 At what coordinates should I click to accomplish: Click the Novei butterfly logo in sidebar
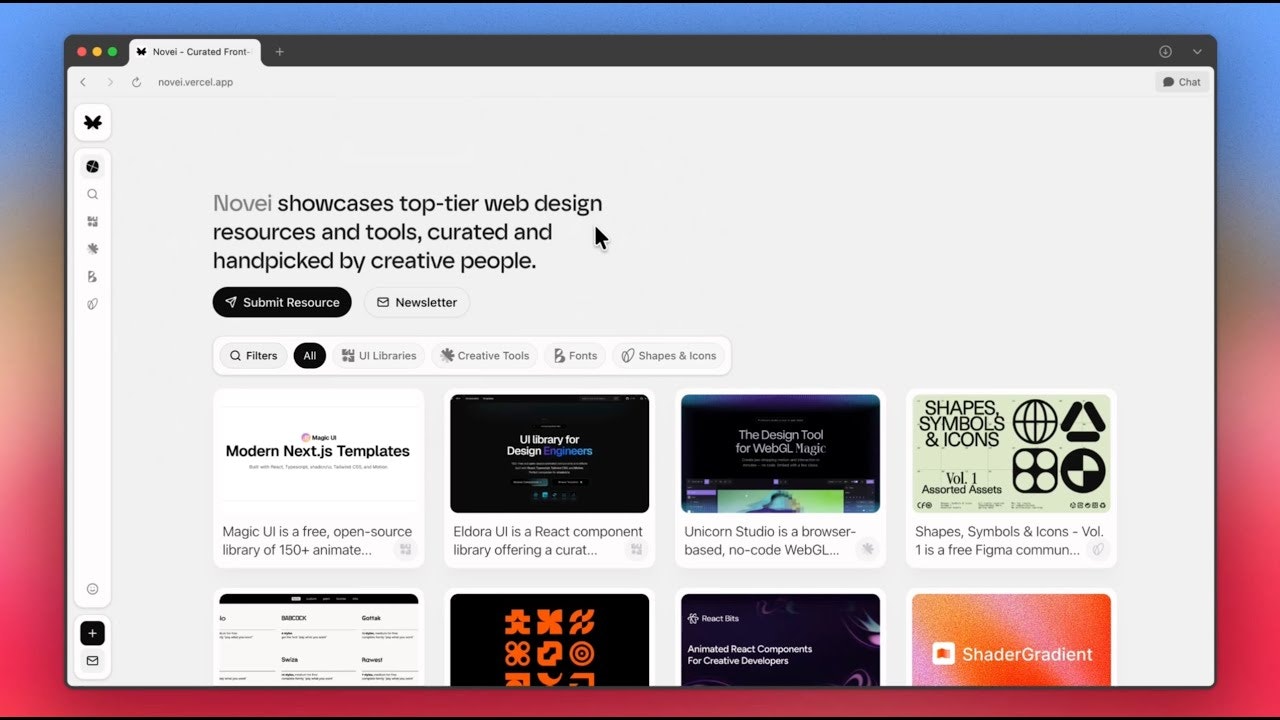pos(93,122)
